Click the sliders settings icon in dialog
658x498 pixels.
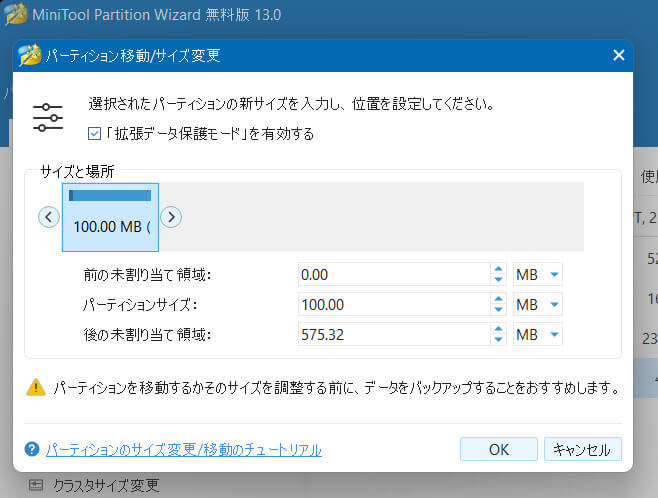(48, 116)
